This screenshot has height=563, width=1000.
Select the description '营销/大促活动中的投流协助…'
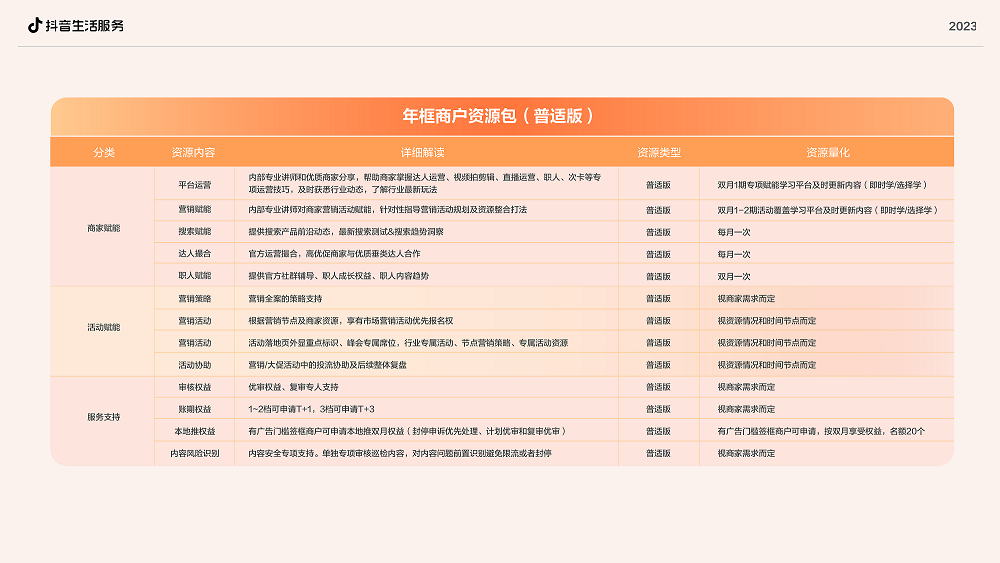pyautogui.click(x=327, y=365)
